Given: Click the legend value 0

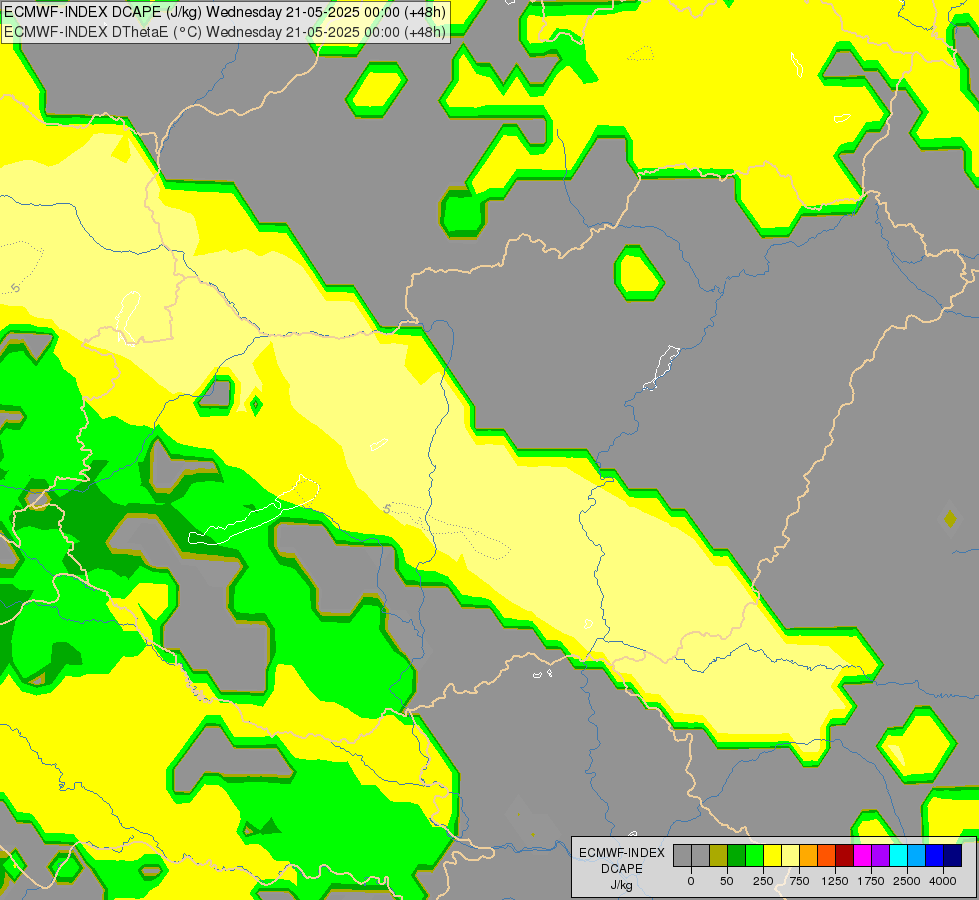Looking at the screenshot, I should tap(691, 881).
